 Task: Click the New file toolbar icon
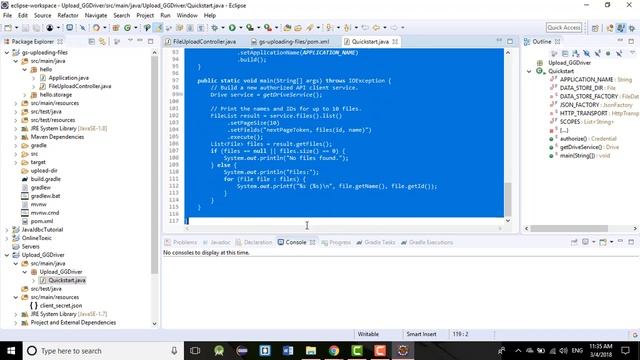pyautogui.click(x=8, y=28)
